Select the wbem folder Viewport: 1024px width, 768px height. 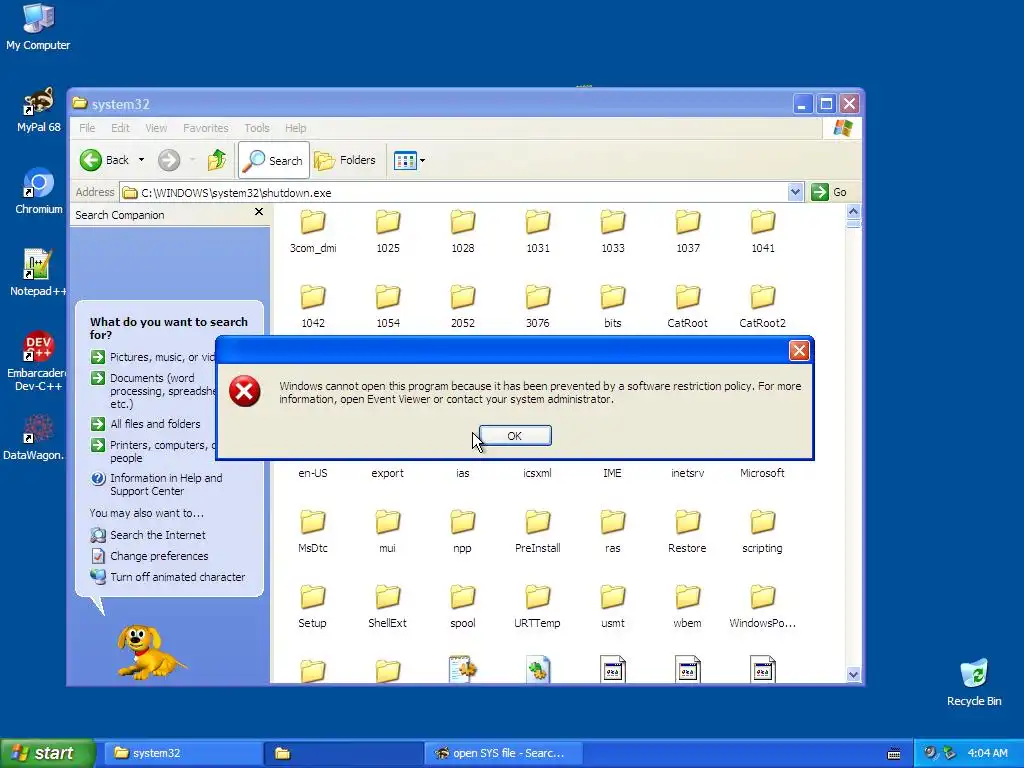click(x=688, y=607)
